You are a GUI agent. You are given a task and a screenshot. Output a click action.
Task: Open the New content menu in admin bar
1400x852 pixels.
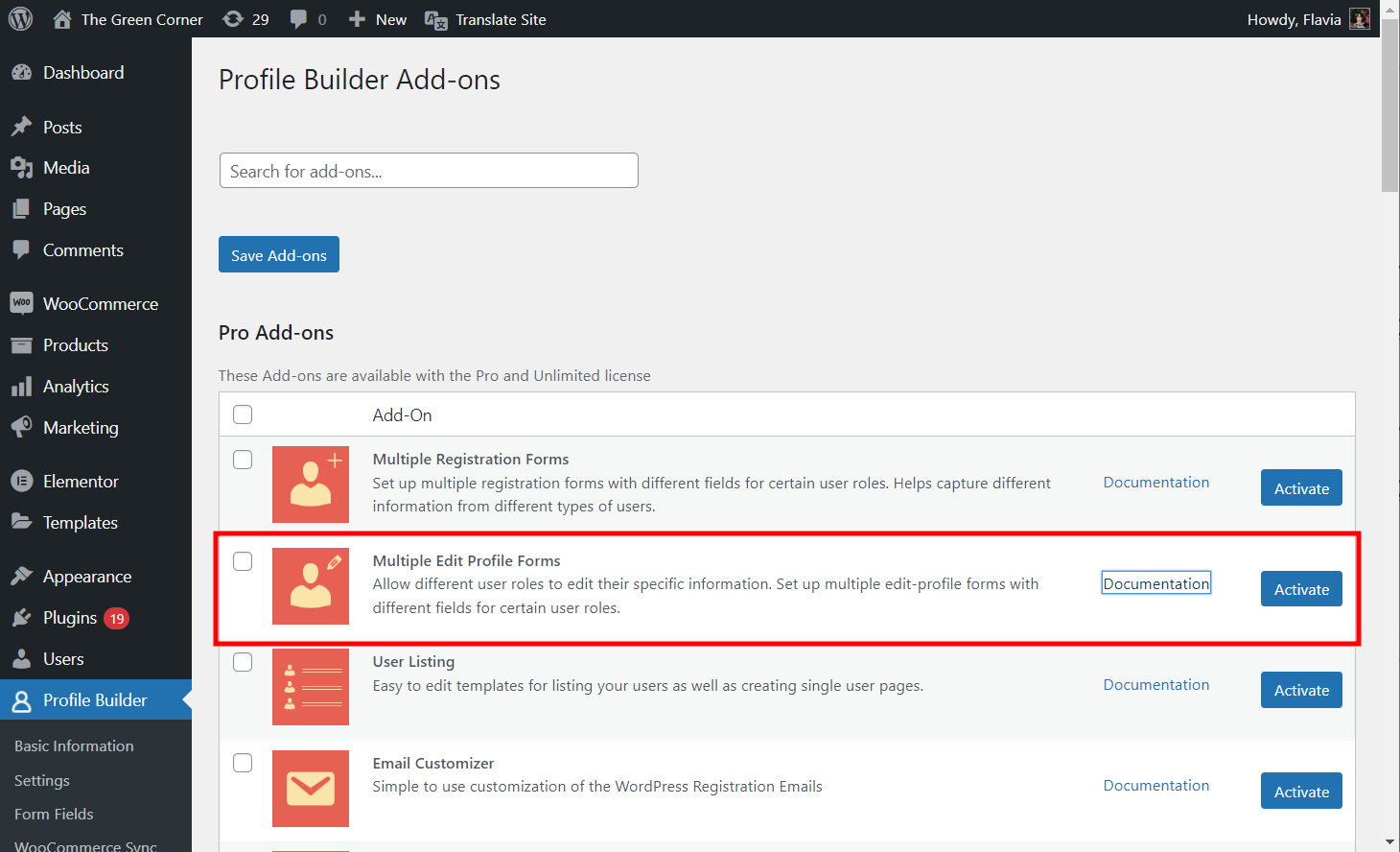[x=378, y=19]
